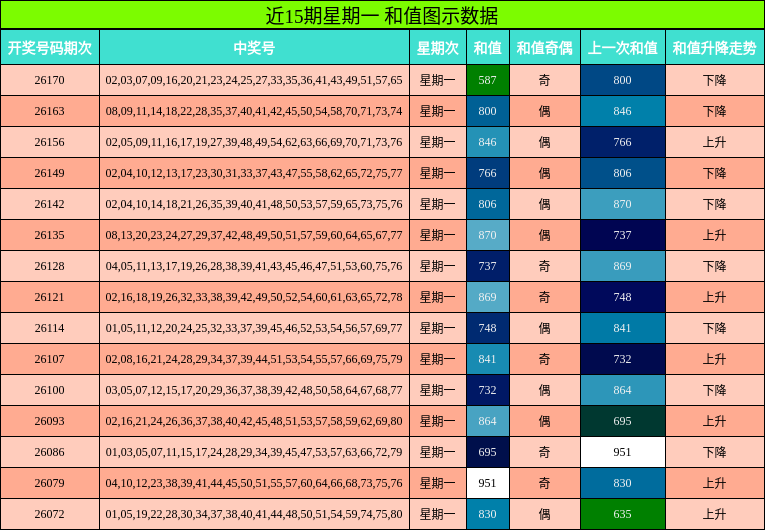Click the 星期一 cell in row 26107
765x530 pixels.
(x=438, y=359)
